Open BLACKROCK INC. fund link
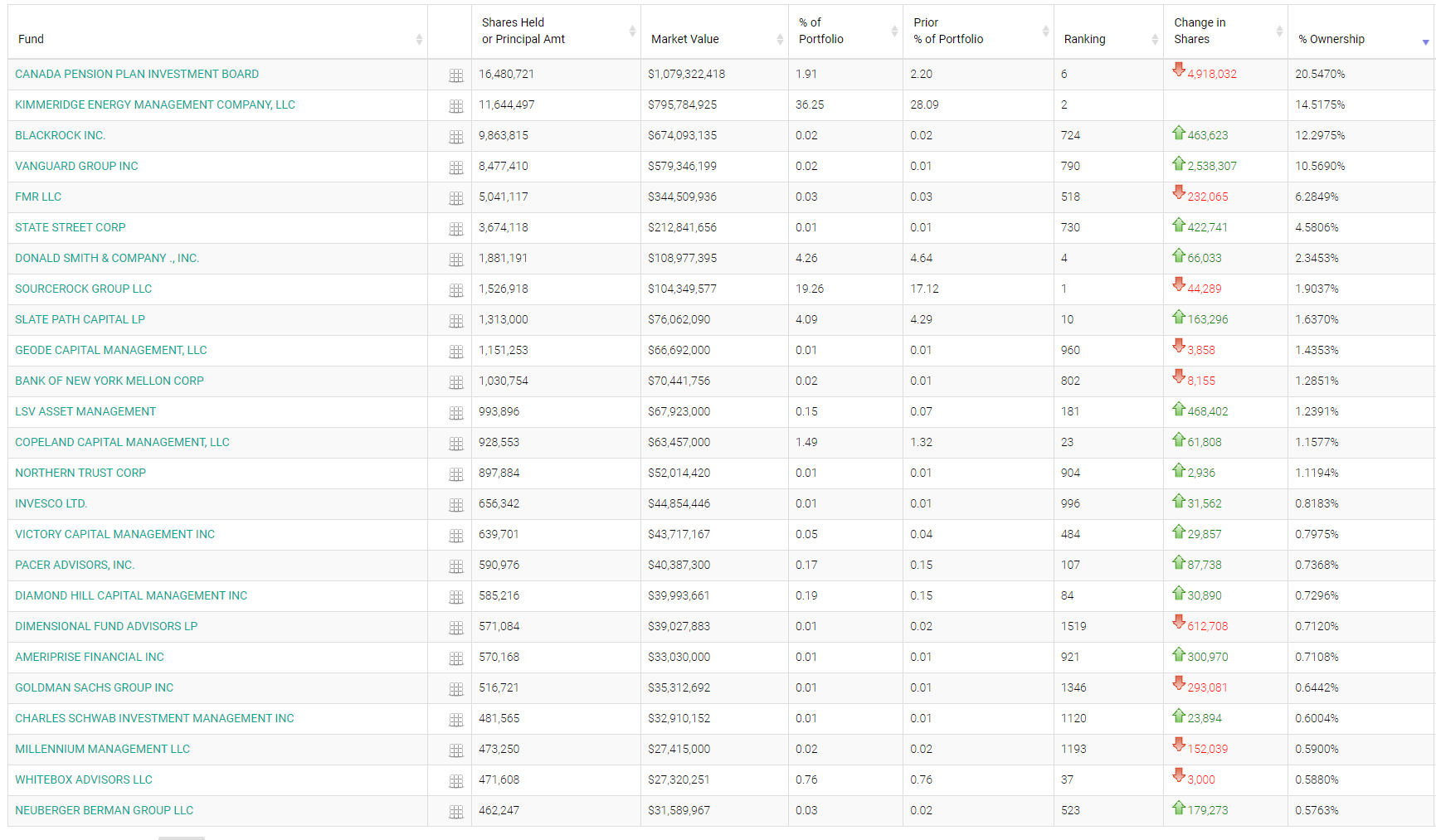 tap(61, 135)
